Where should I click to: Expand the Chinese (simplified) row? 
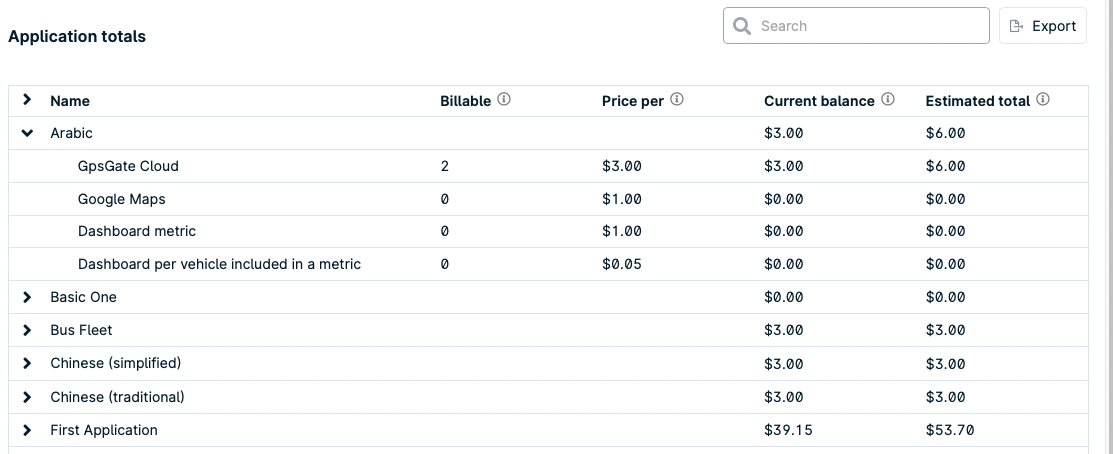(x=27, y=363)
